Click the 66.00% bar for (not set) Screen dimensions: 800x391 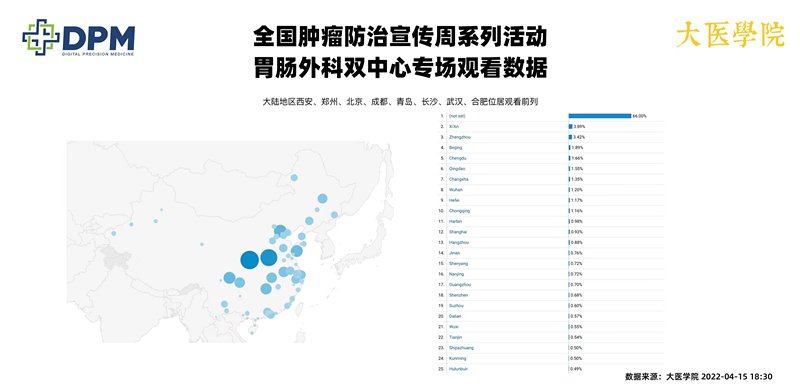[x=600, y=116]
